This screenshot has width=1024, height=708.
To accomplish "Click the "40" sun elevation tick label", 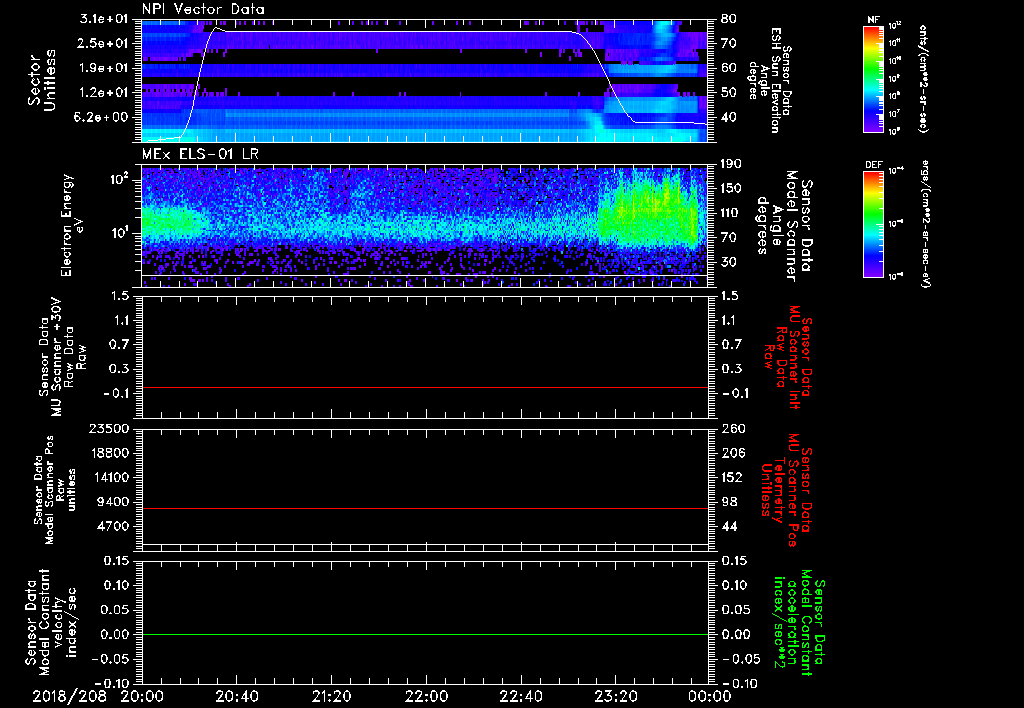I will point(728,118).
